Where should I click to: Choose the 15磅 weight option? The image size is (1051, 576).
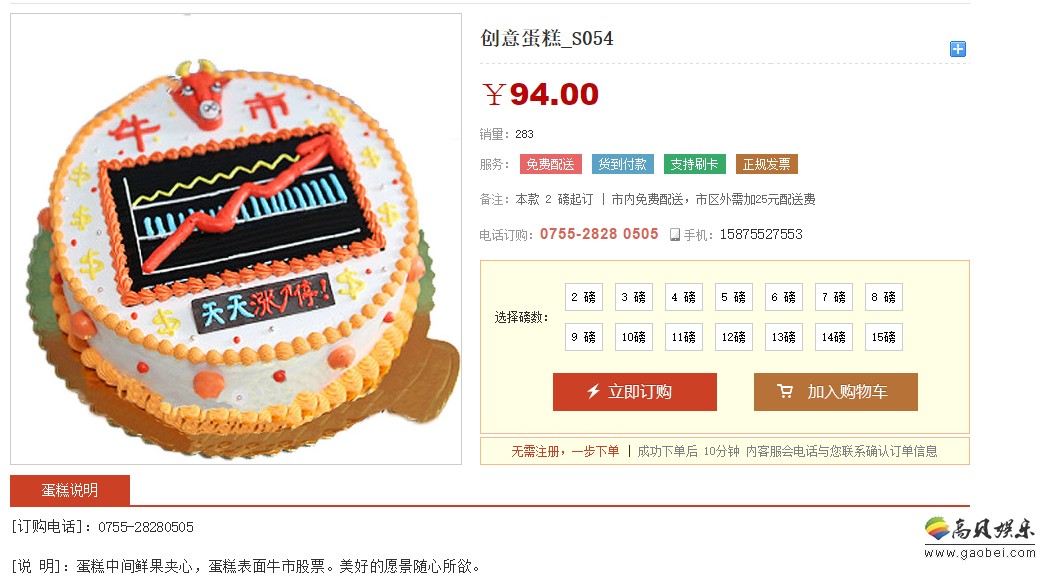(x=883, y=337)
